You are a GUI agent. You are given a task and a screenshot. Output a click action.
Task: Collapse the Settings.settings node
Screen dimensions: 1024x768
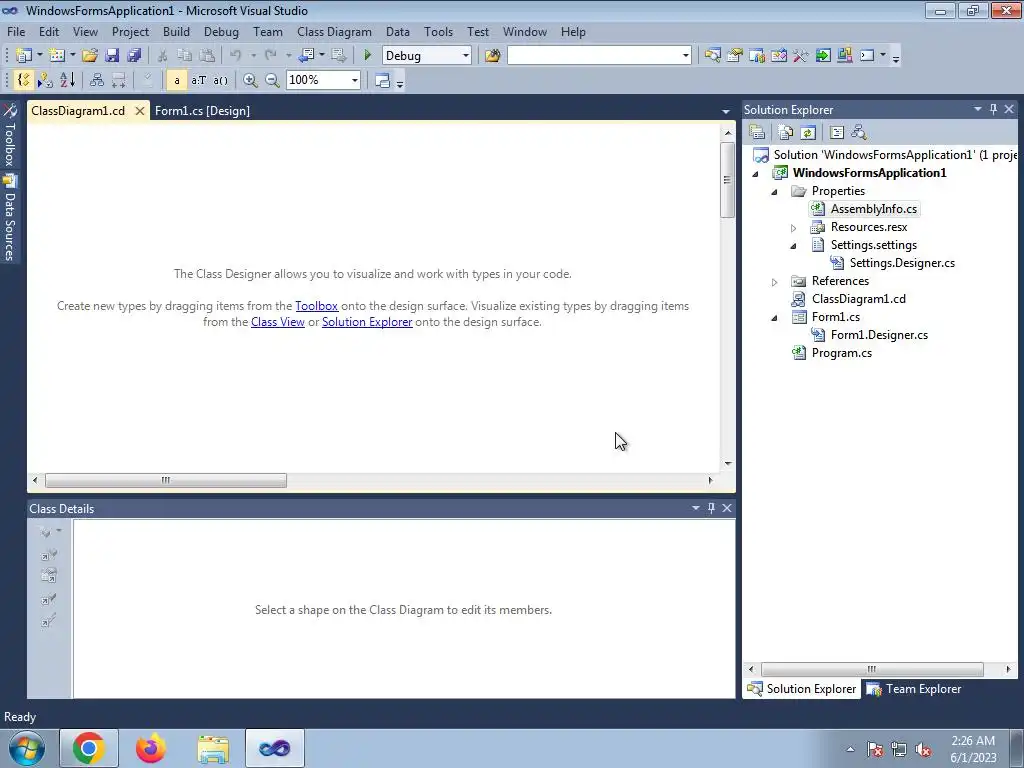pyautogui.click(x=793, y=246)
